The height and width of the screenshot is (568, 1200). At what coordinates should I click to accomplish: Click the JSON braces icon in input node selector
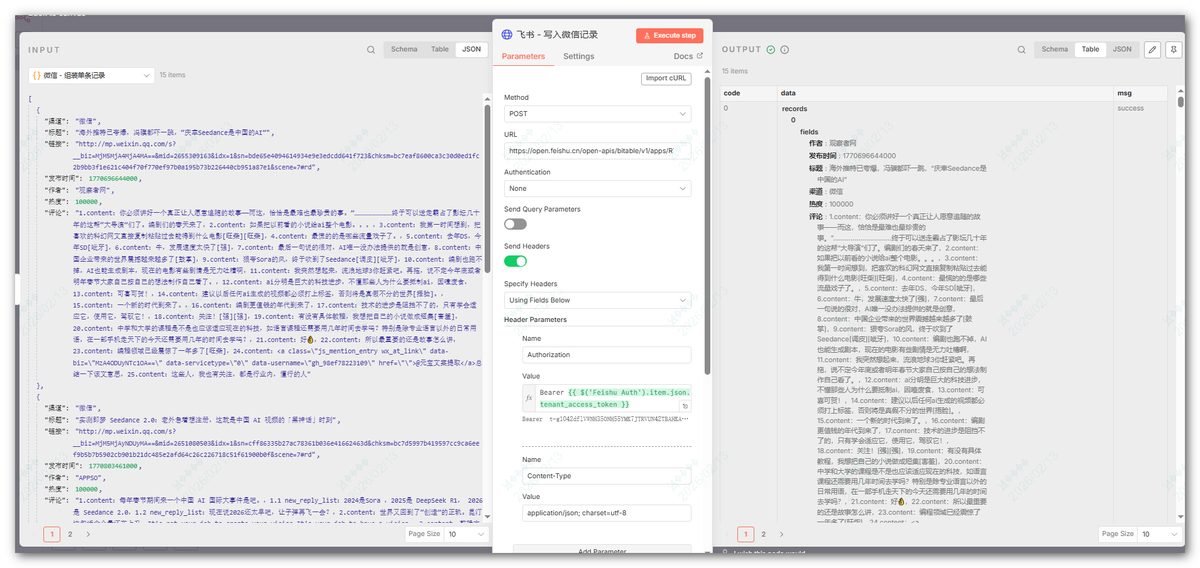coord(36,75)
